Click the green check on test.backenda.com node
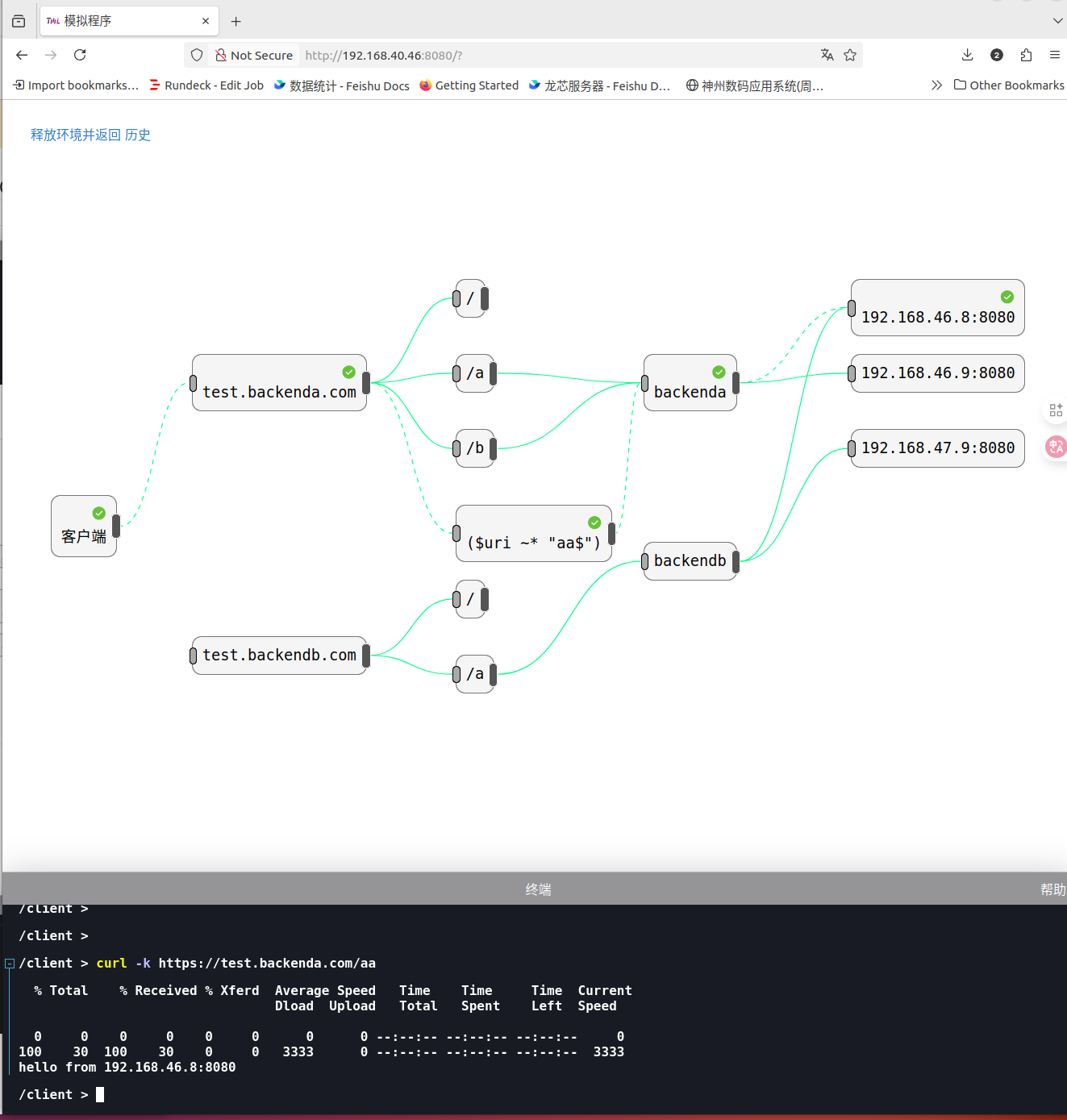The width and height of the screenshot is (1067, 1120). click(348, 372)
